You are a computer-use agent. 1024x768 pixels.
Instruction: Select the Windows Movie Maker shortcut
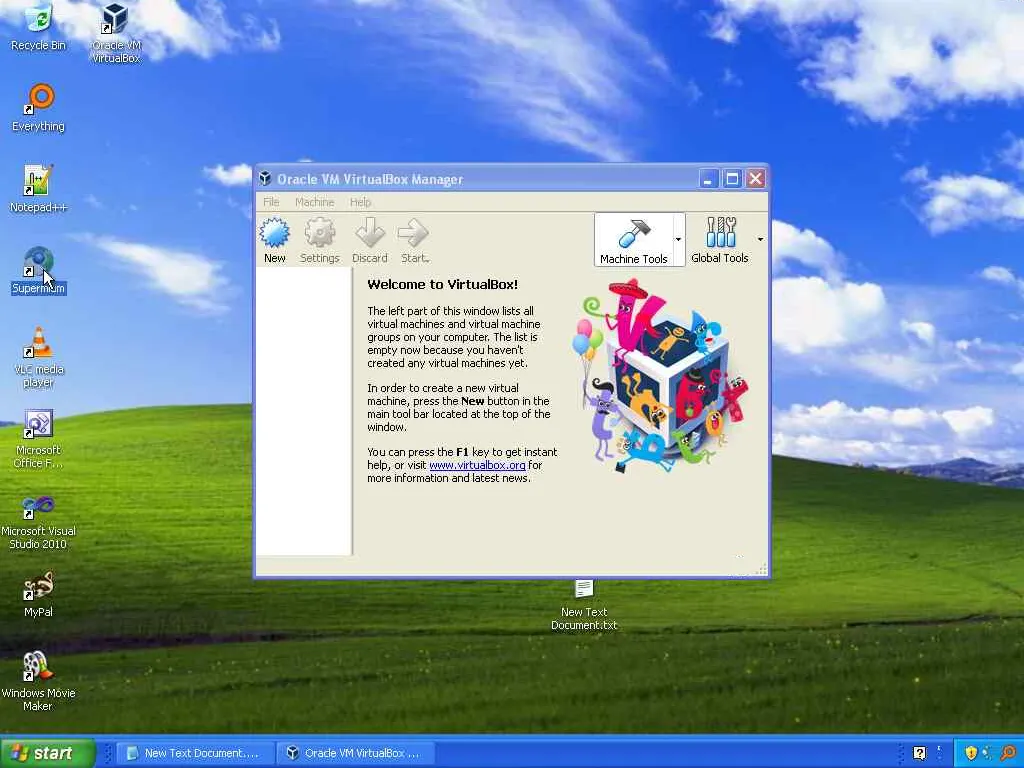point(39,680)
